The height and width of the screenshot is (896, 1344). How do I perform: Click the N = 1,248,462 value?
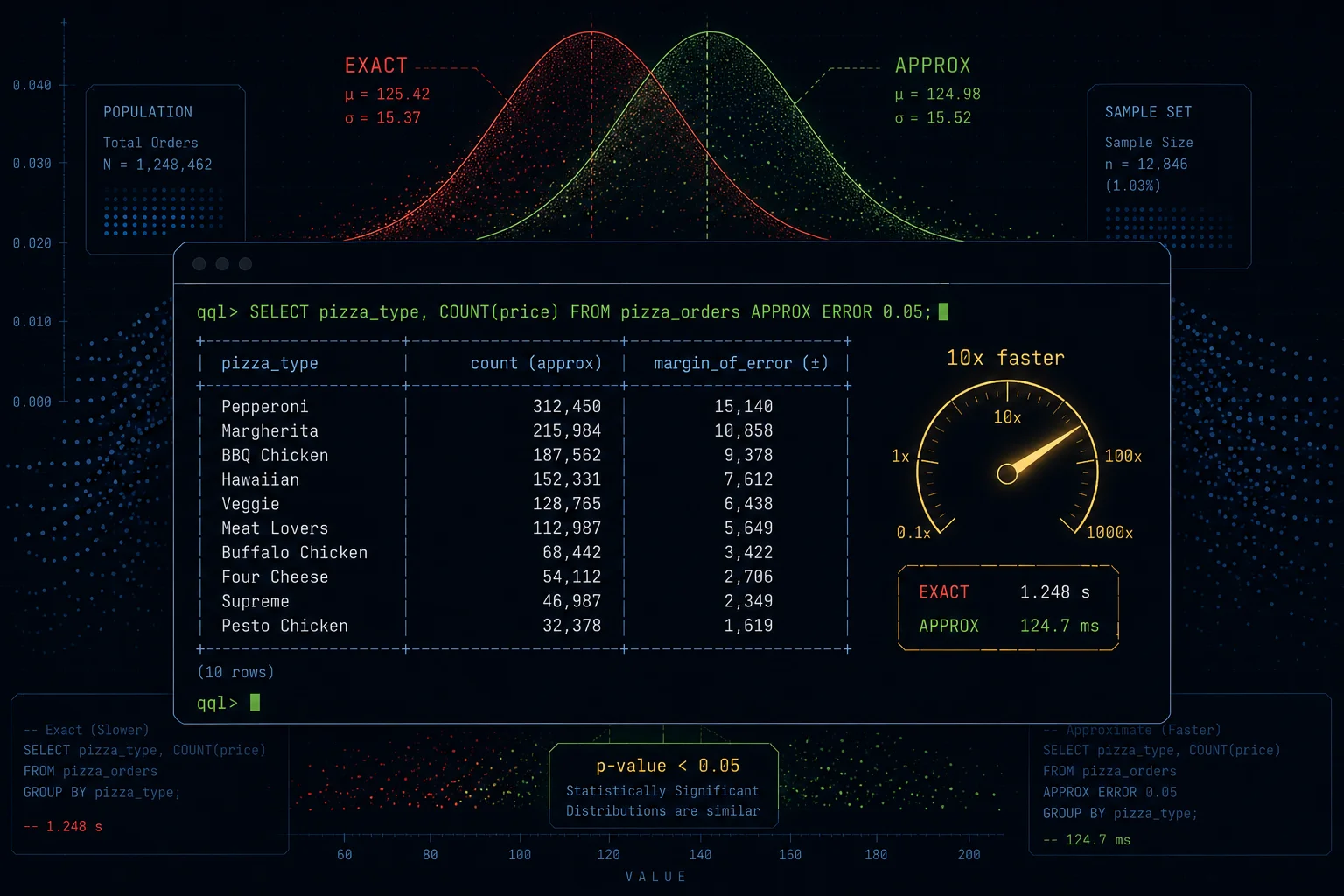pos(157,164)
